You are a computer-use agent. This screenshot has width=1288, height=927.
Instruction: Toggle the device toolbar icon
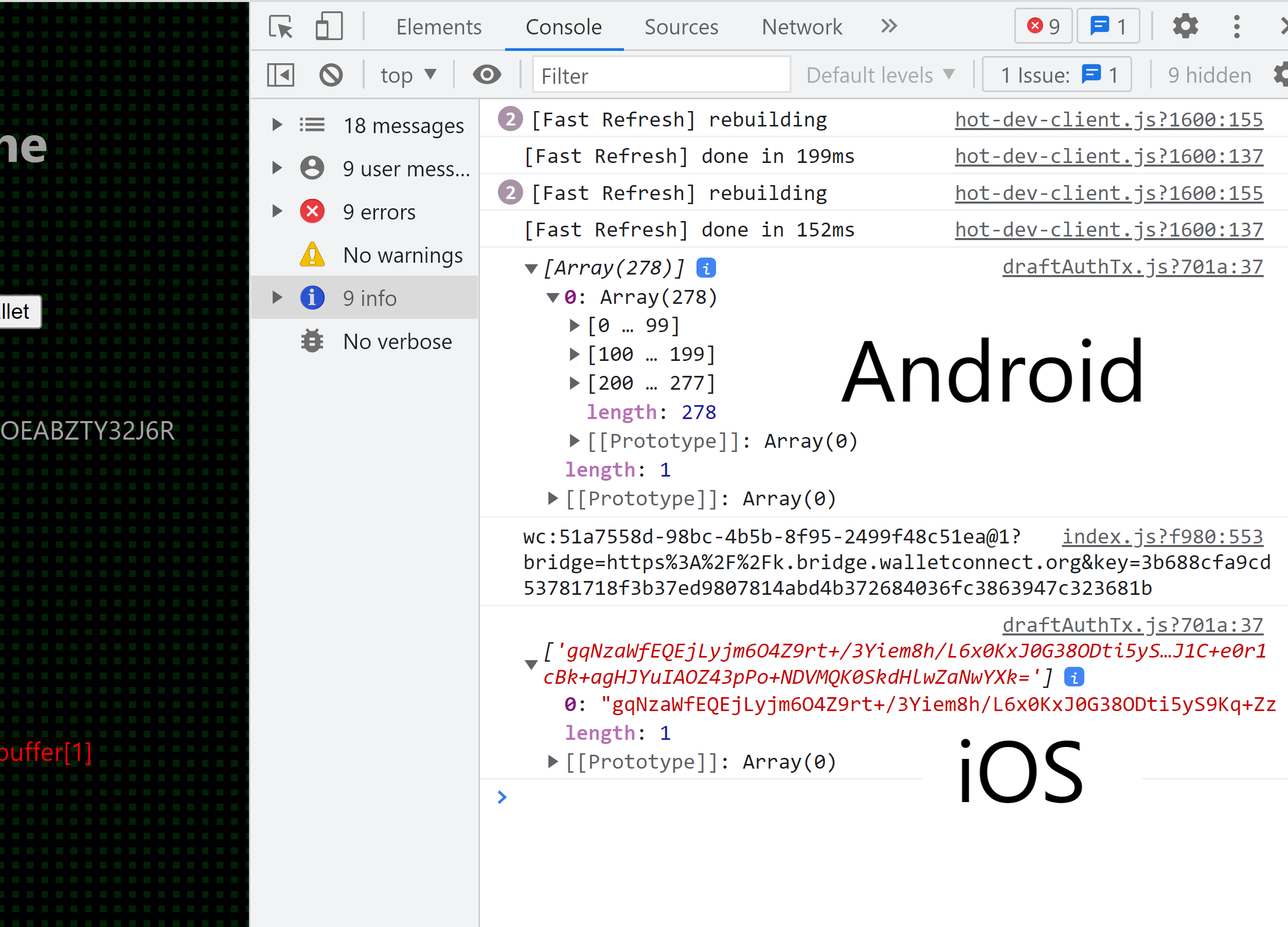pos(329,27)
